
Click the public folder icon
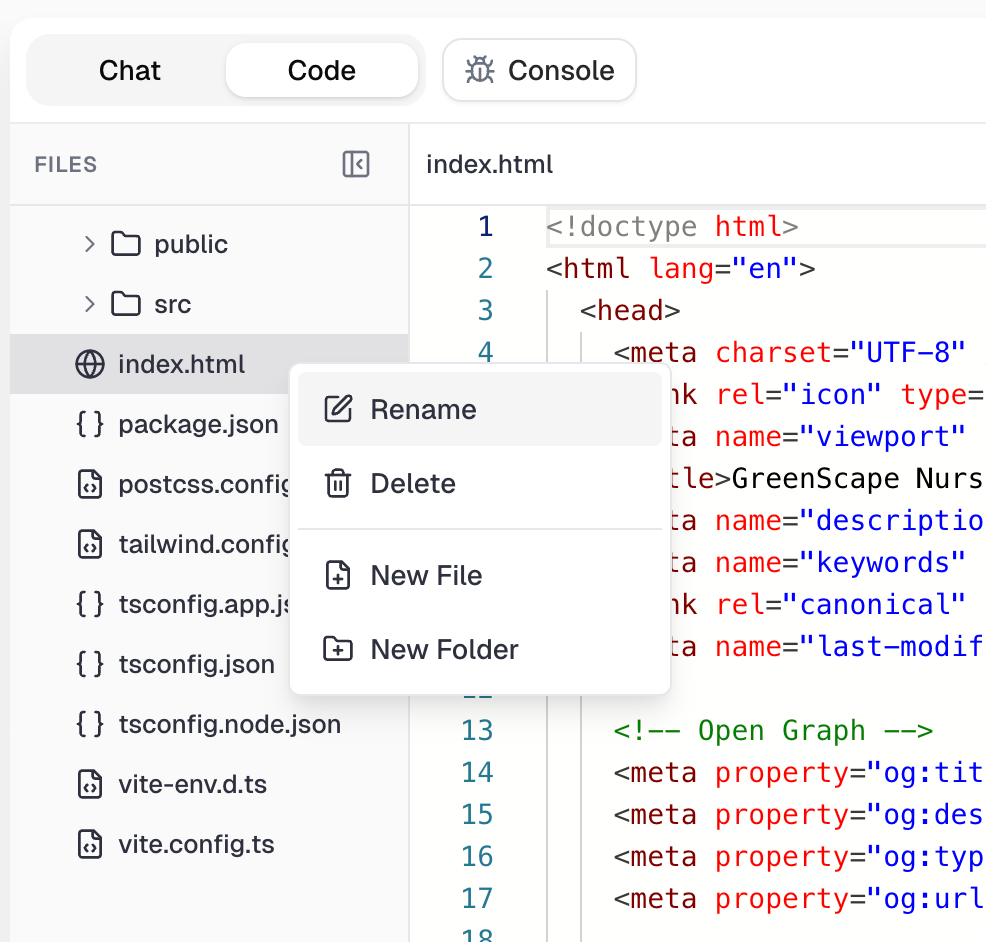pyautogui.click(x=126, y=244)
